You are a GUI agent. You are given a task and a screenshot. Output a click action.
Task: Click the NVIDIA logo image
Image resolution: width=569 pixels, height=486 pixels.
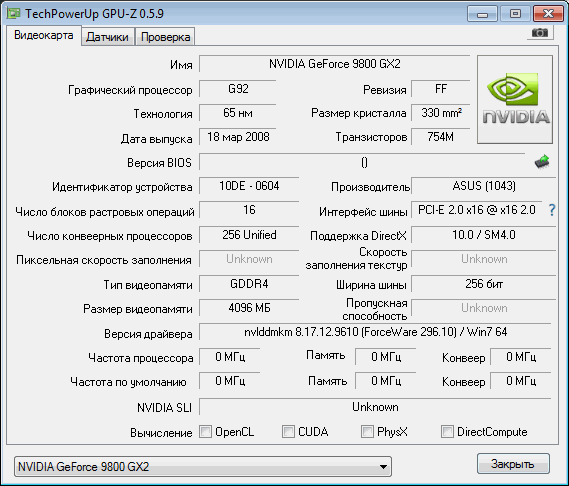click(515, 99)
